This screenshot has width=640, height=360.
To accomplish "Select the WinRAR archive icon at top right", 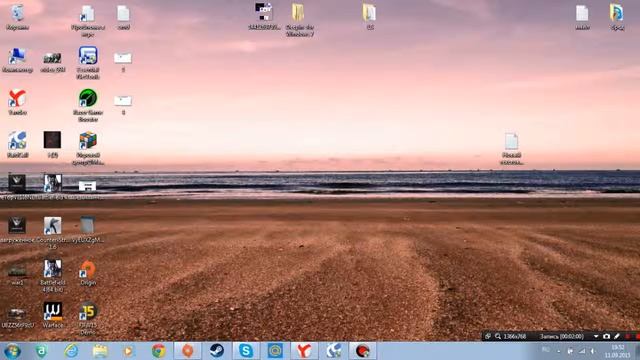I will click(617, 17).
